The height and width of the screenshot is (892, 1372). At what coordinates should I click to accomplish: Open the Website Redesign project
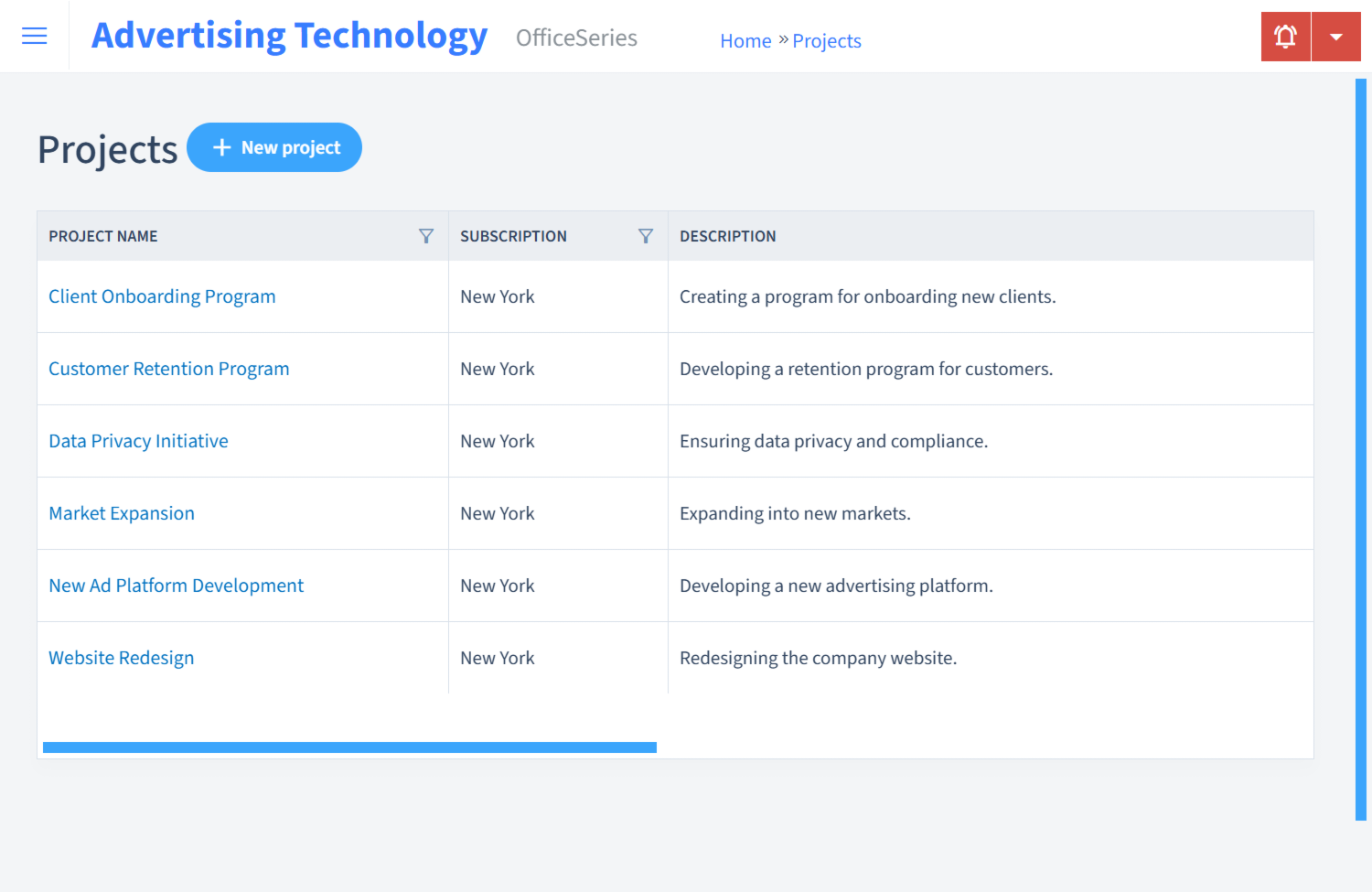coord(121,657)
